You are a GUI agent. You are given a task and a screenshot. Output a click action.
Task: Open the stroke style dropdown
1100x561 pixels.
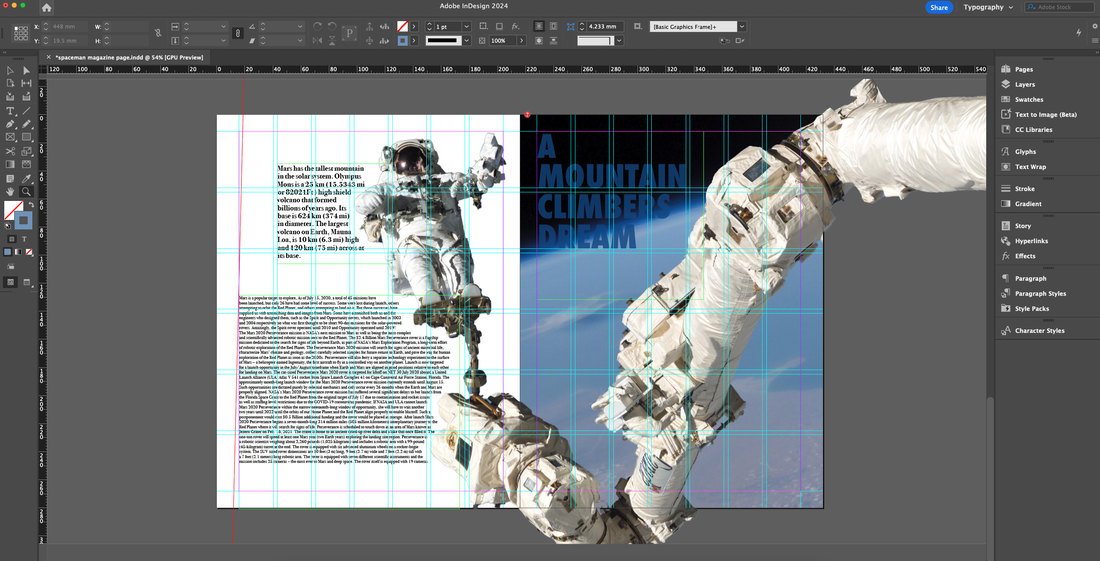[466, 41]
